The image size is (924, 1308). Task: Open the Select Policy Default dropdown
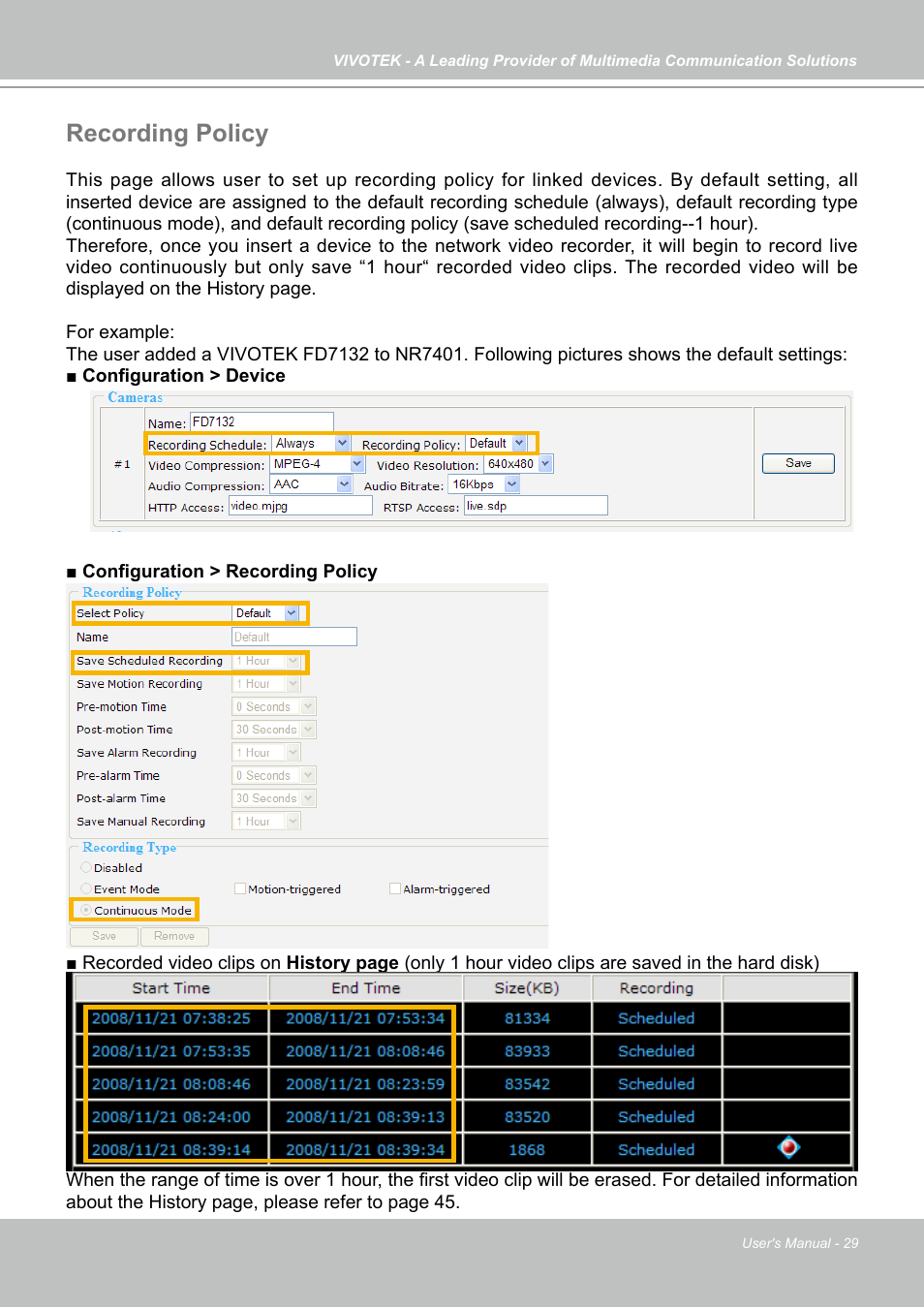point(265,613)
